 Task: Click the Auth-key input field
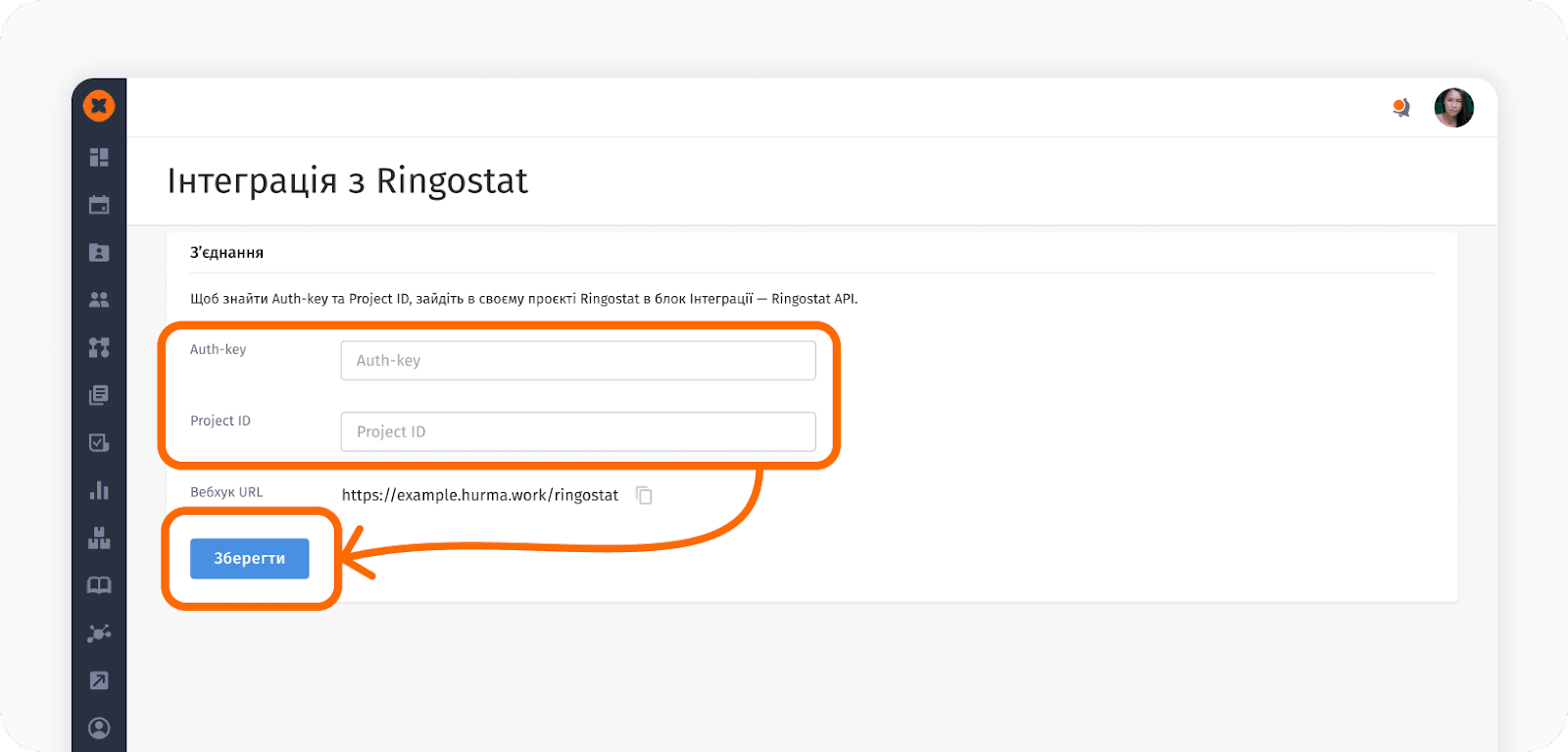click(578, 361)
